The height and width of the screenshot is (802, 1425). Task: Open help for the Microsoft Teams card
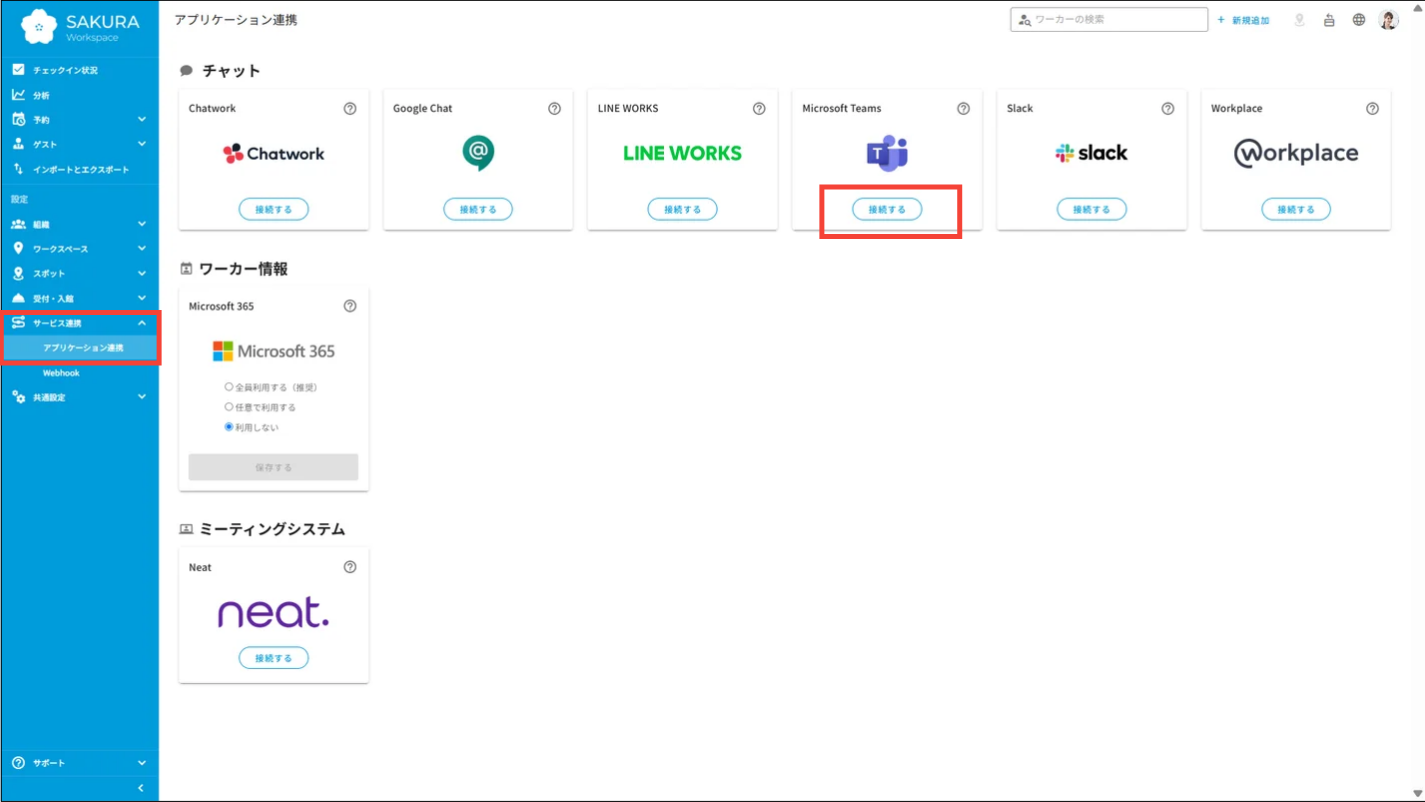(963, 108)
